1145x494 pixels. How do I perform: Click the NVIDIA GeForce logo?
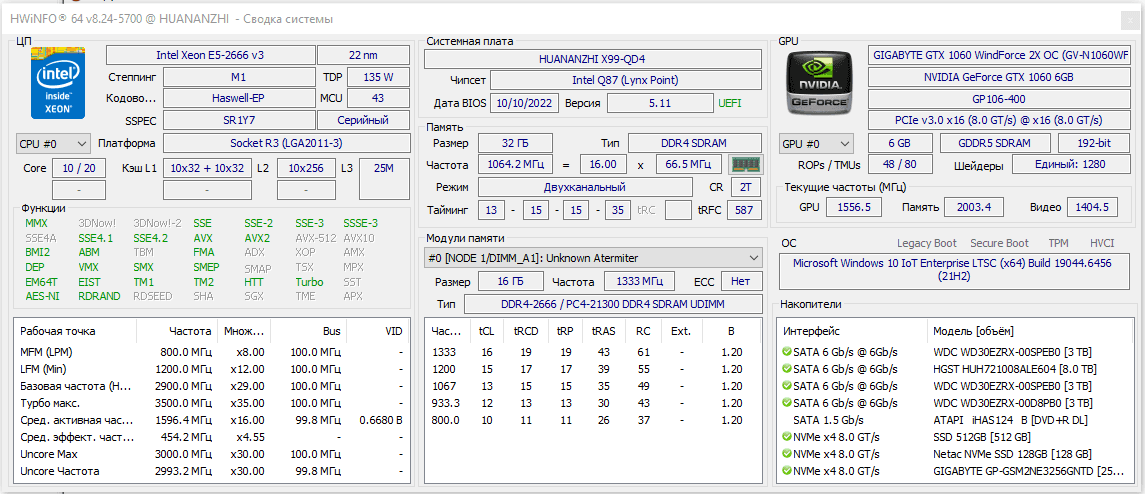tap(819, 82)
